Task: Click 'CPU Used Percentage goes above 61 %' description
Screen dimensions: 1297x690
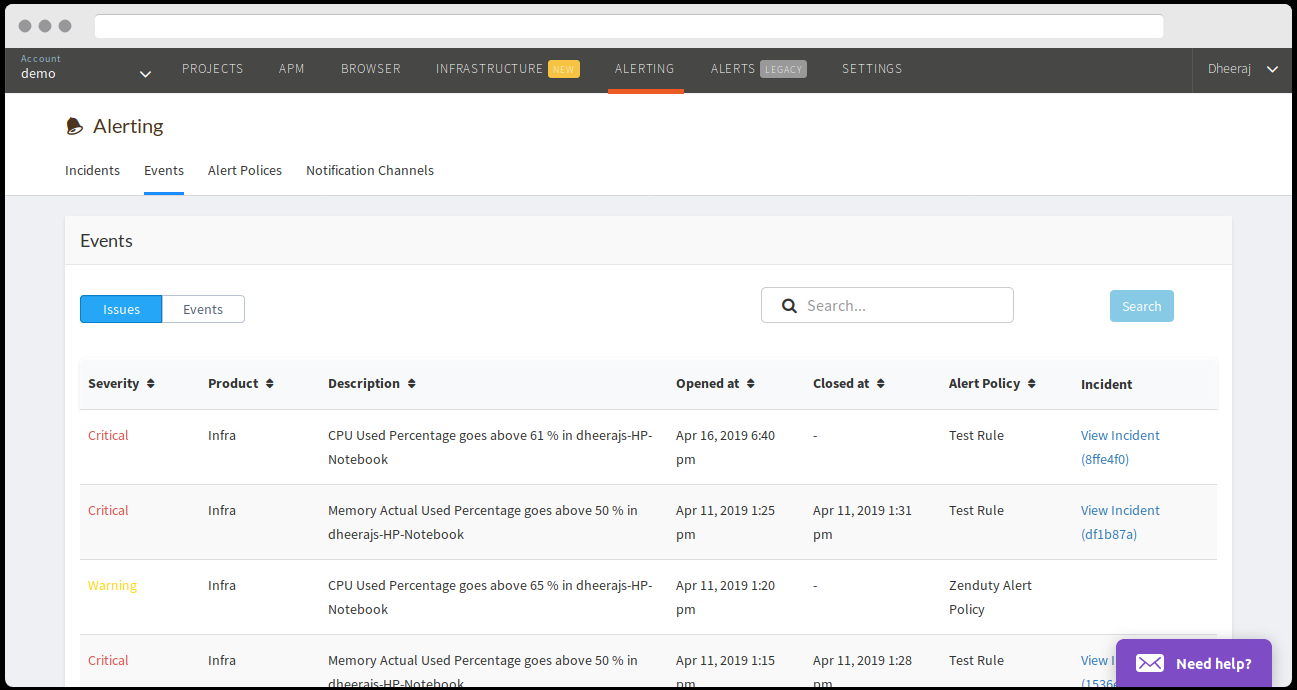Action: (x=490, y=448)
